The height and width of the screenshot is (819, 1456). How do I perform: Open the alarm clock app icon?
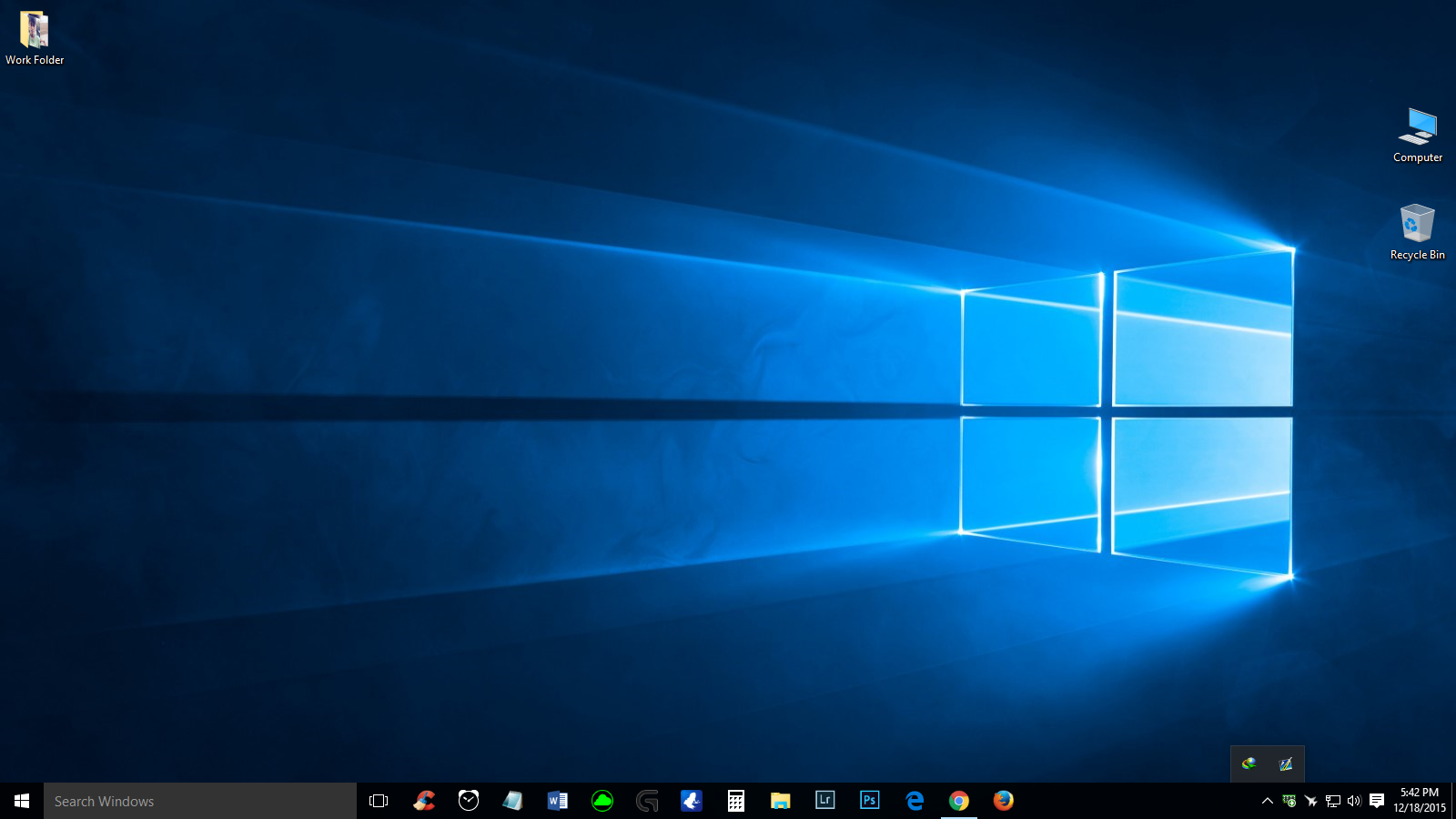[x=469, y=801]
